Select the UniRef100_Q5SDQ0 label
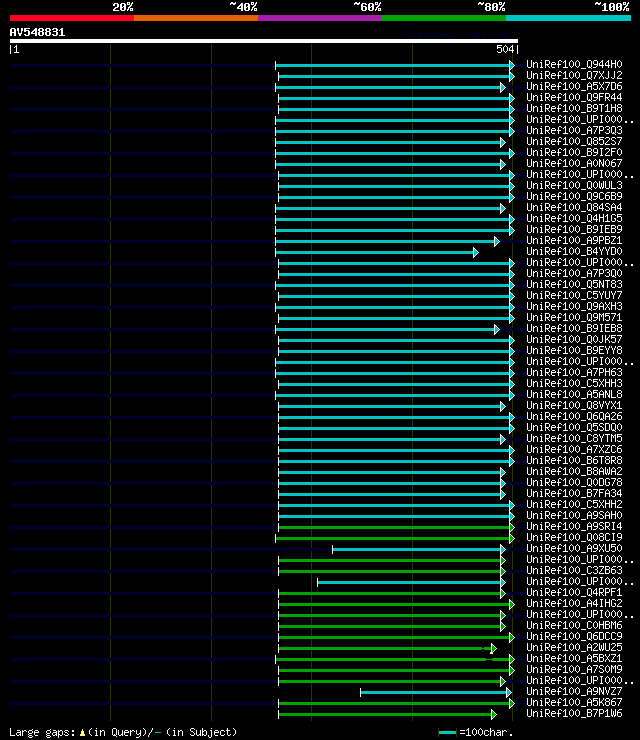The image size is (640, 740). (574, 428)
